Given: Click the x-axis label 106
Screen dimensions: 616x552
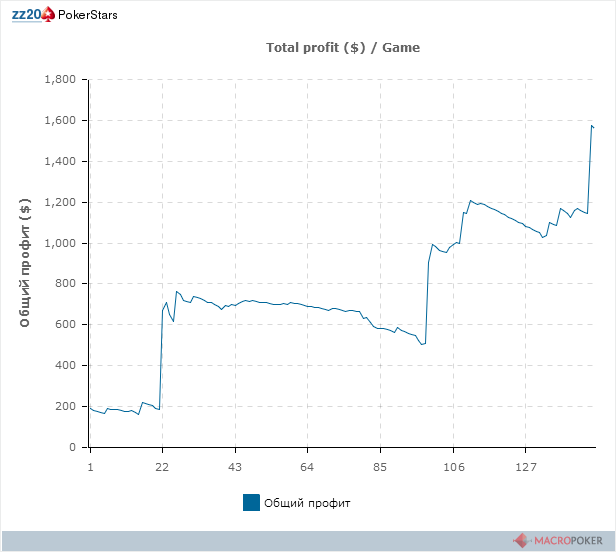Looking at the screenshot, I should 454,467.
